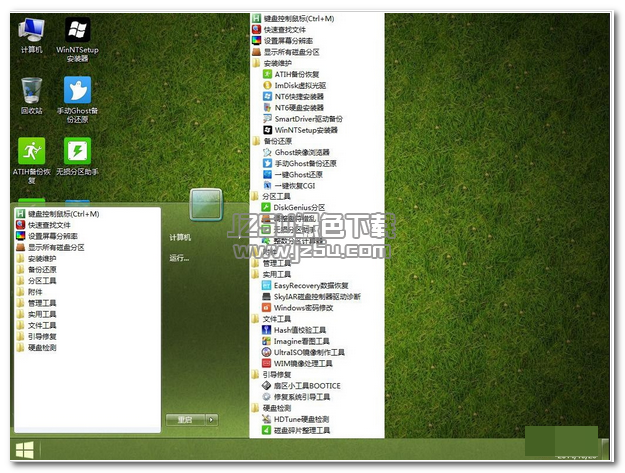Click 分区工具 folder heading in expanded list
The height and width of the screenshot is (473, 625).
click(271, 196)
